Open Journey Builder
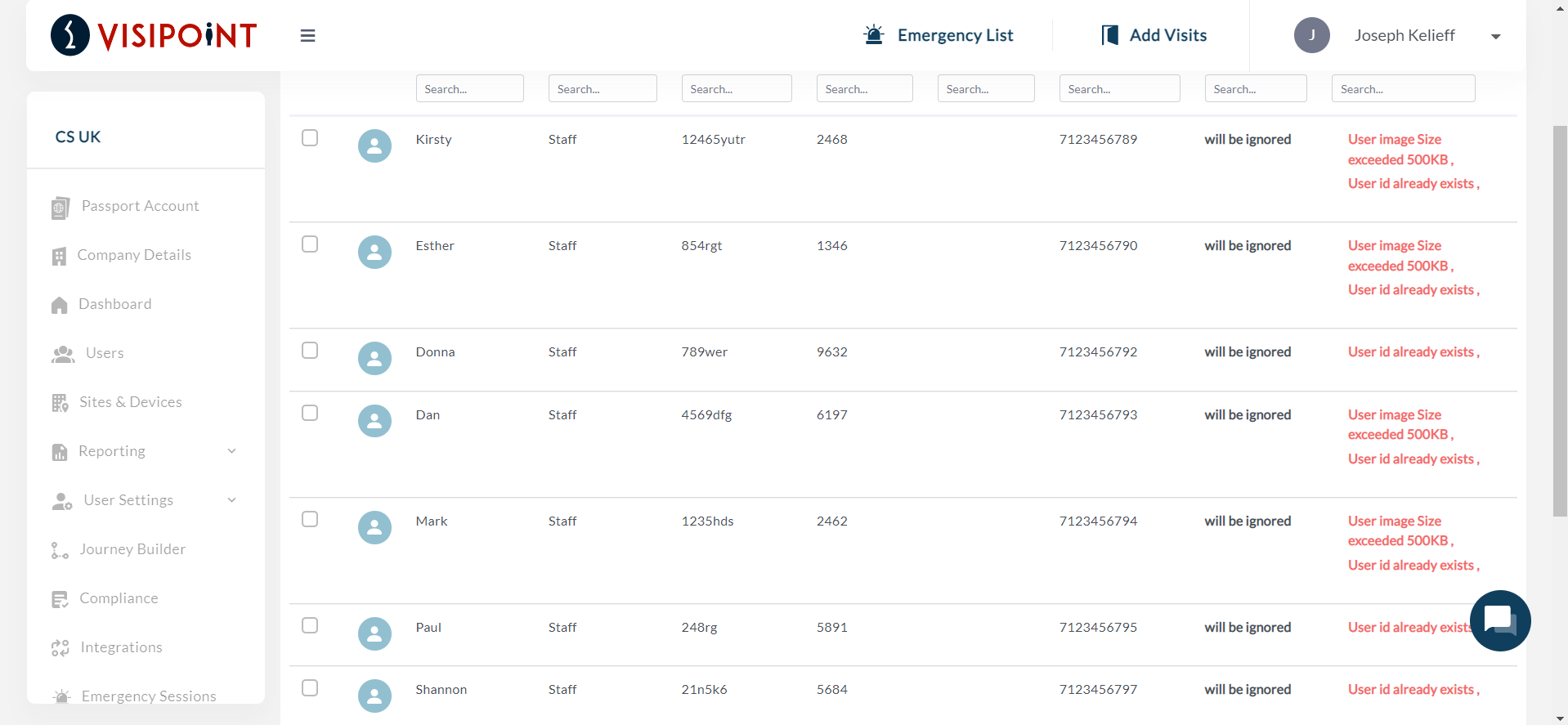Image resolution: width=1568 pixels, height=725 pixels. [x=132, y=549]
